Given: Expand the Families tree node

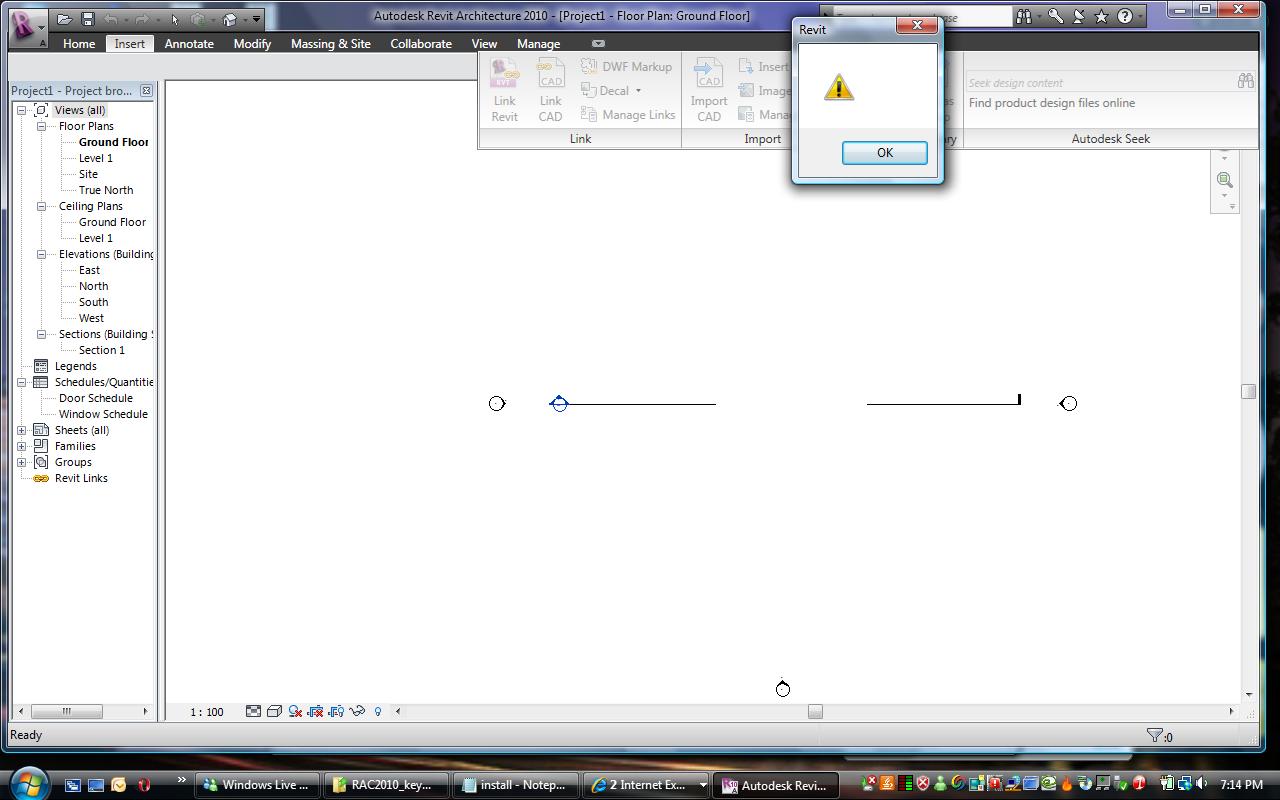Looking at the screenshot, I should point(21,446).
